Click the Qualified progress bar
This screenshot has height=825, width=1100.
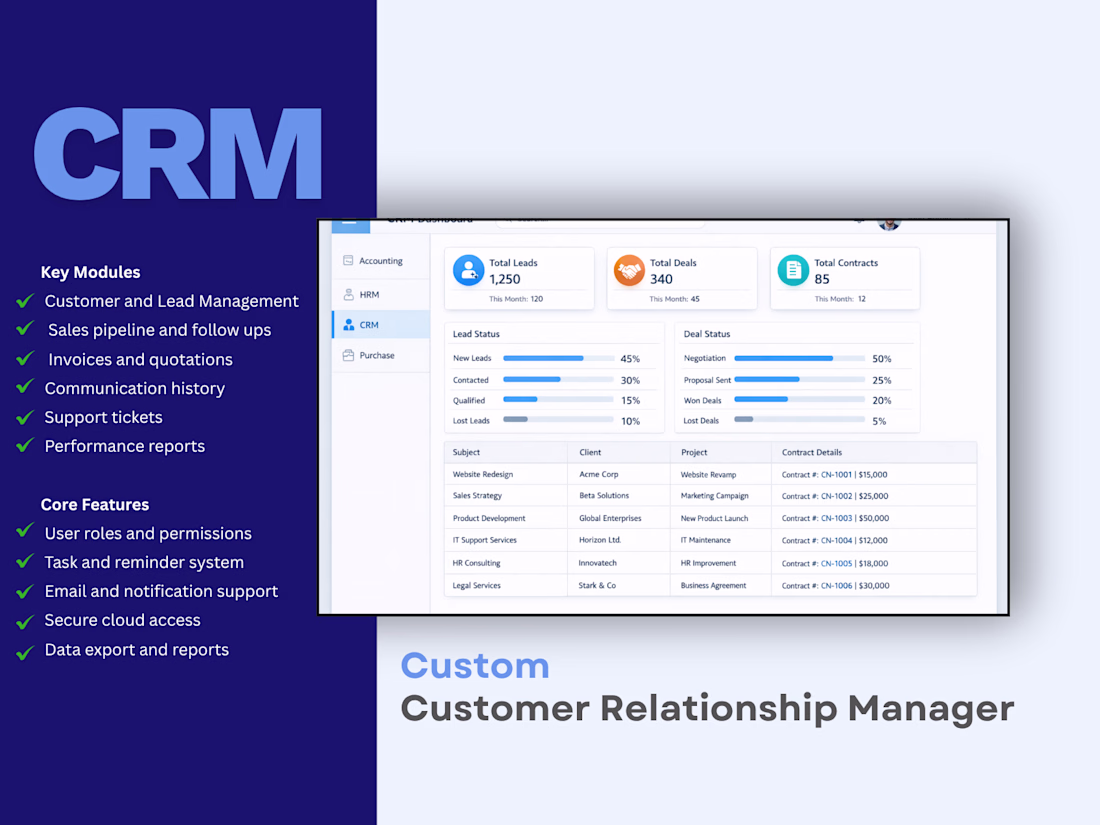click(x=558, y=400)
